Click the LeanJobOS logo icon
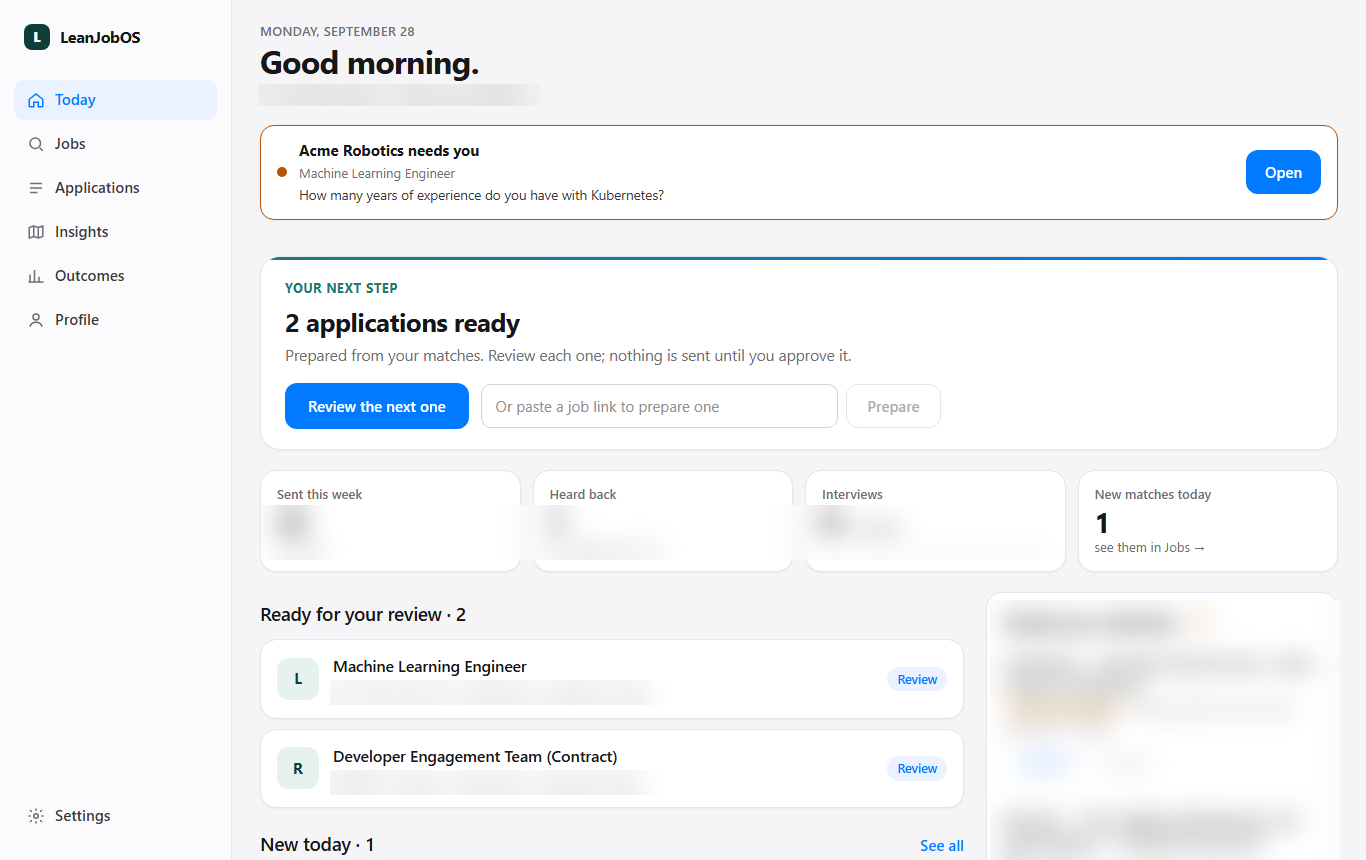Image resolution: width=1366 pixels, height=860 pixels. tap(37, 37)
